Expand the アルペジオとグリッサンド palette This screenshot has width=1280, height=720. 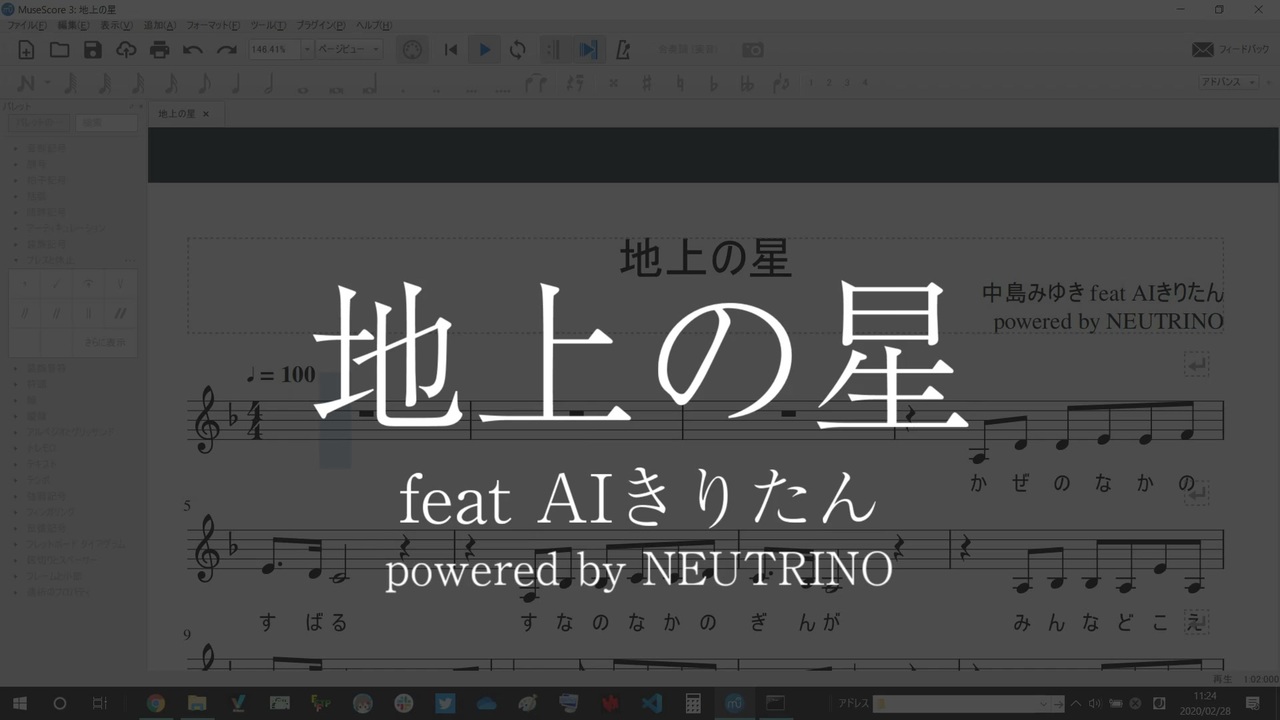point(70,432)
